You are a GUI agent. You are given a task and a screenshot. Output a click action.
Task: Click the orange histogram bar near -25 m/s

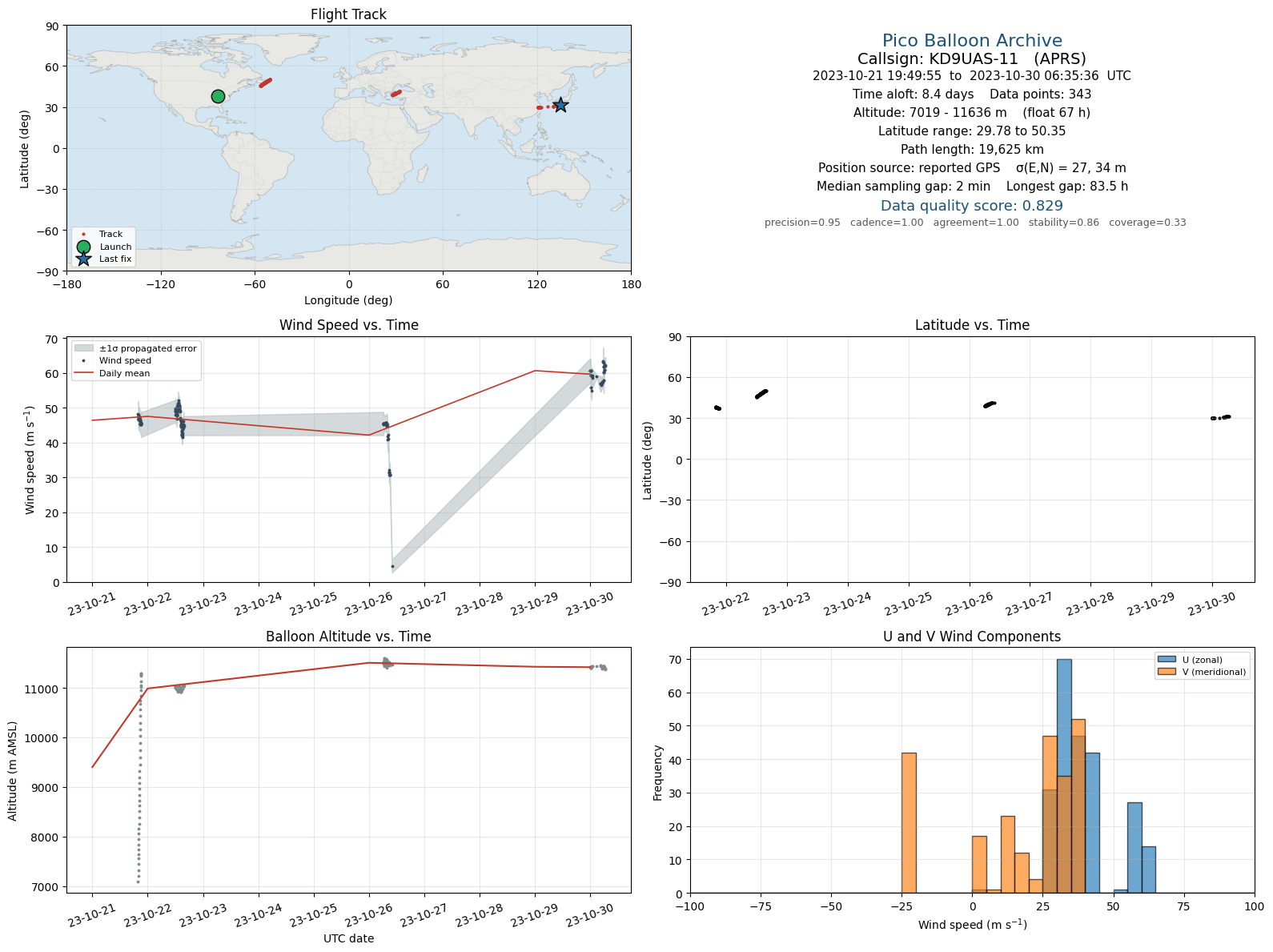(x=909, y=823)
